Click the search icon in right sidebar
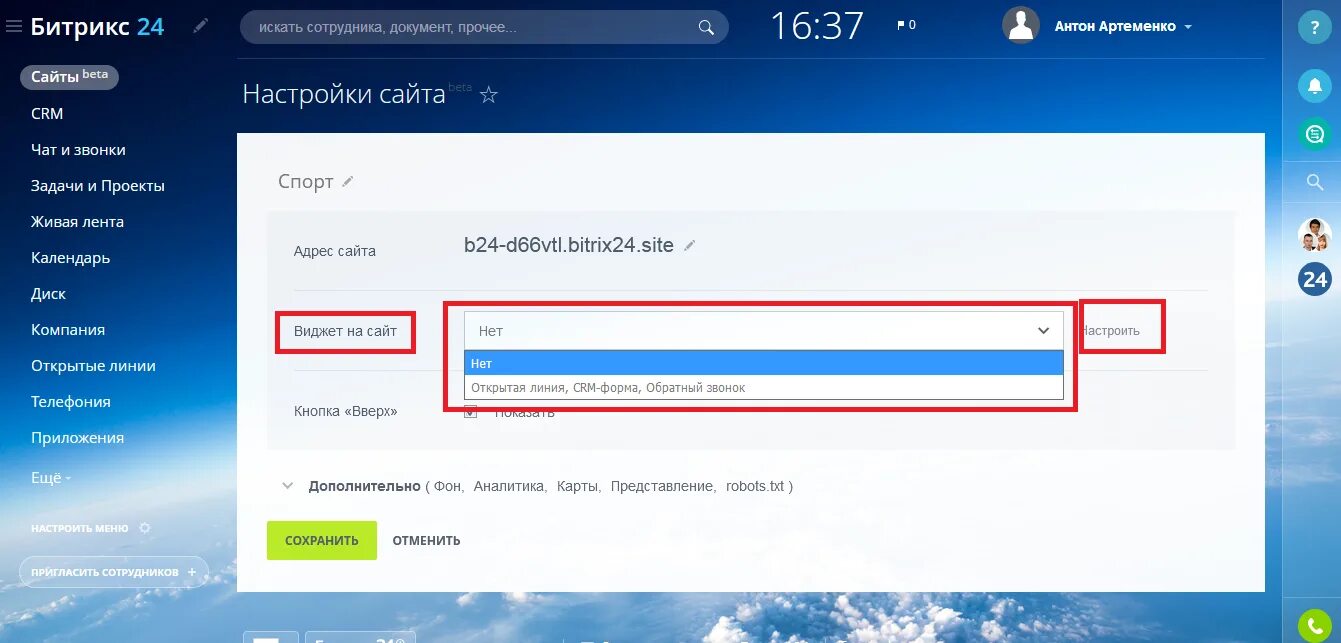 coord(1315,183)
